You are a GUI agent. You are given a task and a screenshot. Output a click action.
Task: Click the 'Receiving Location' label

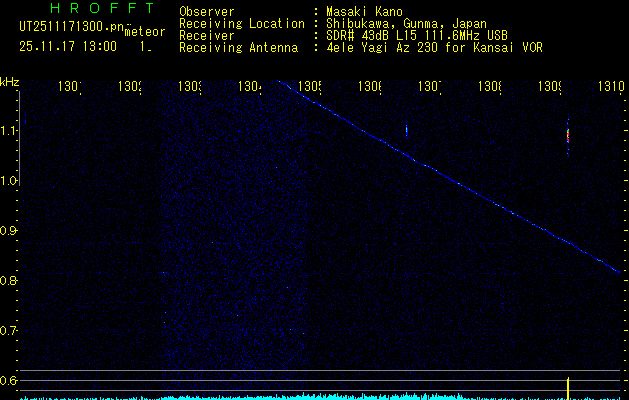point(242,24)
